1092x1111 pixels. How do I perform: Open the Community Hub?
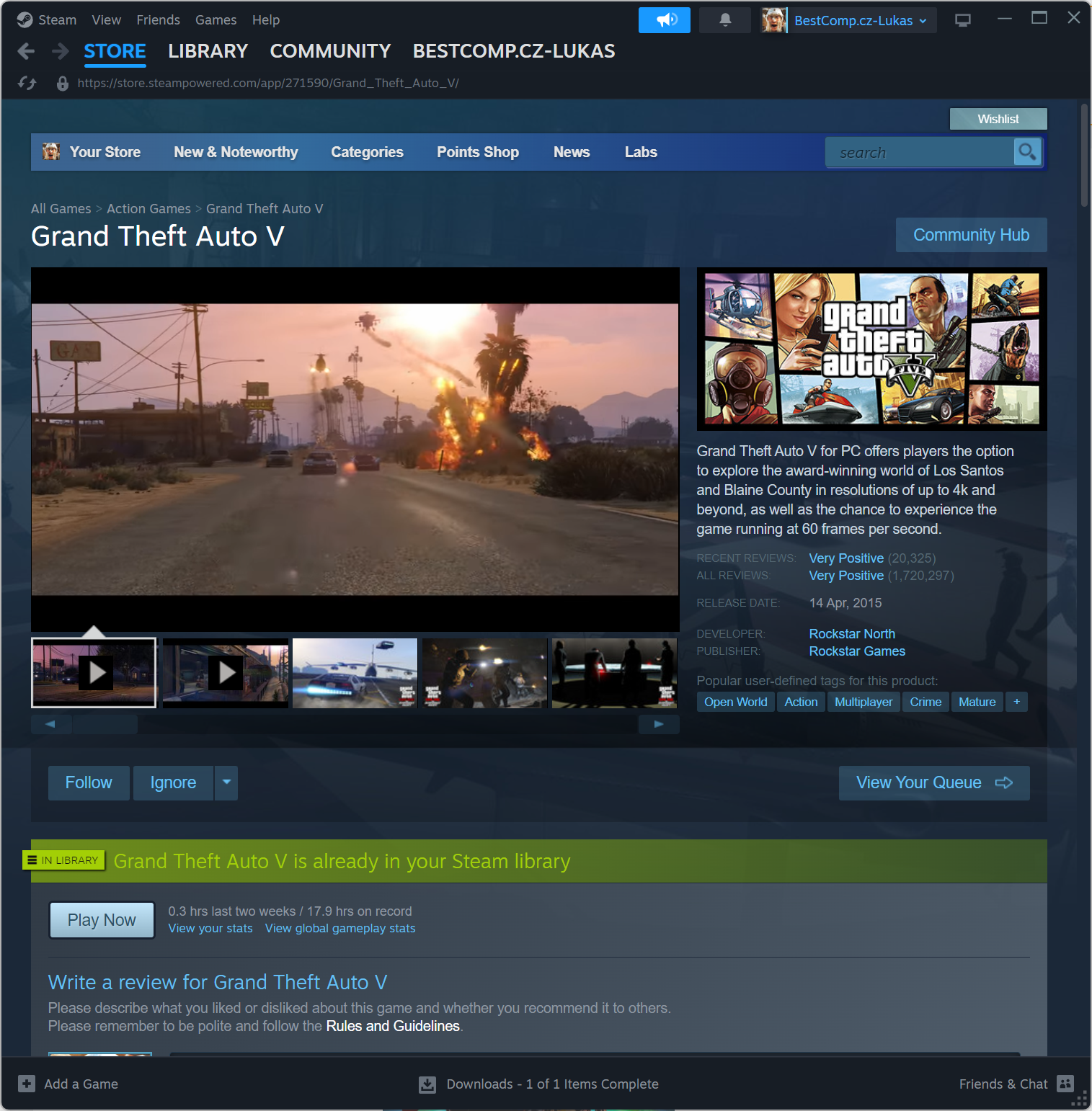tap(971, 235)
